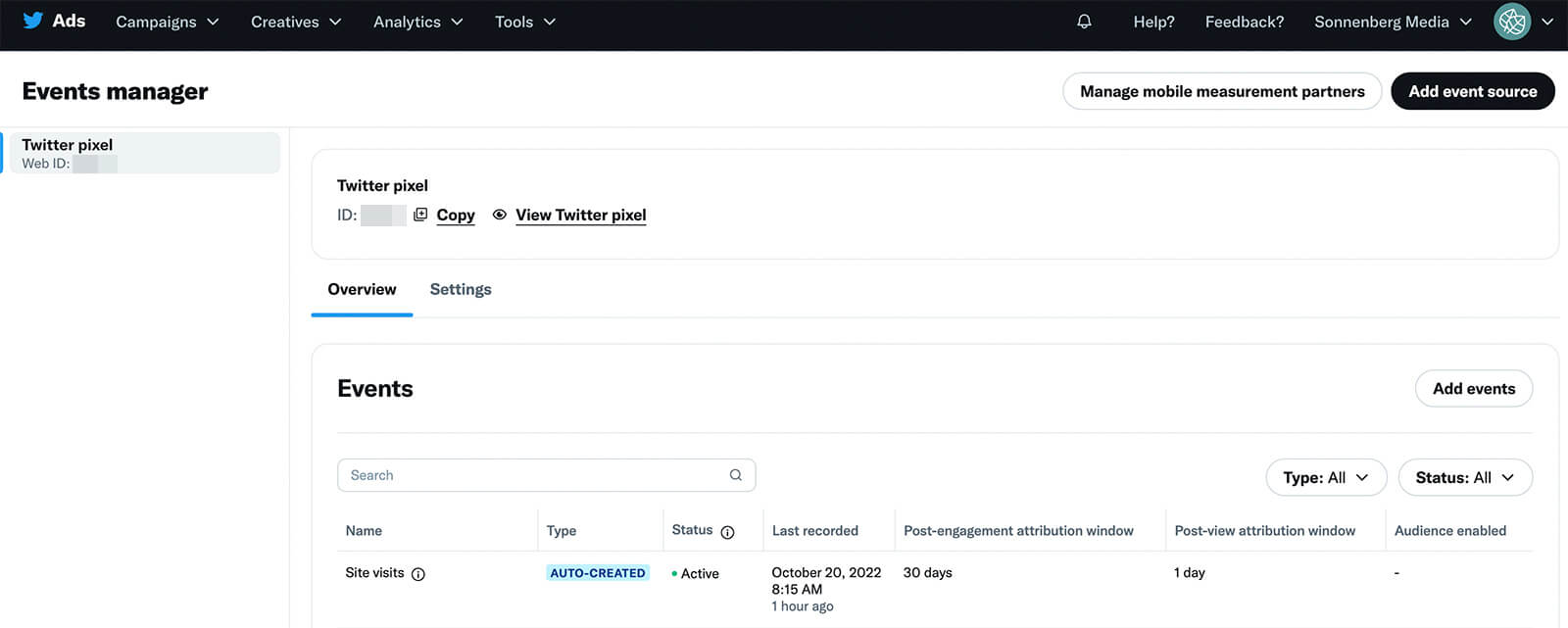The image size is (1568, 628).
Task: Click Manage mobile measurement partners
Action: [x=1222, y=91]
